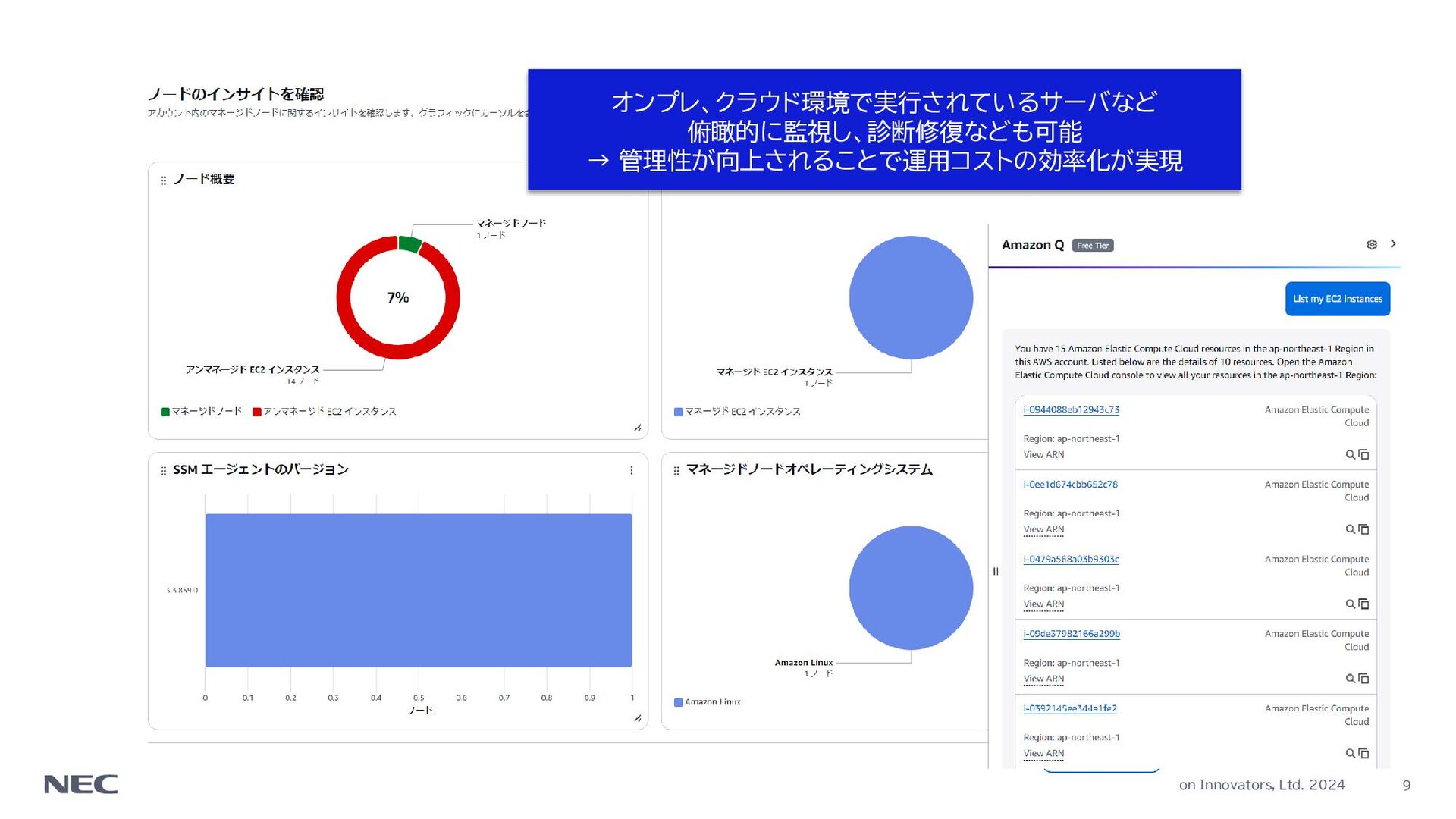Screen dimensions: 1456x819
Task: Open instance link i-0392145ee344a1fe2
Action: tap(1070, 708)
